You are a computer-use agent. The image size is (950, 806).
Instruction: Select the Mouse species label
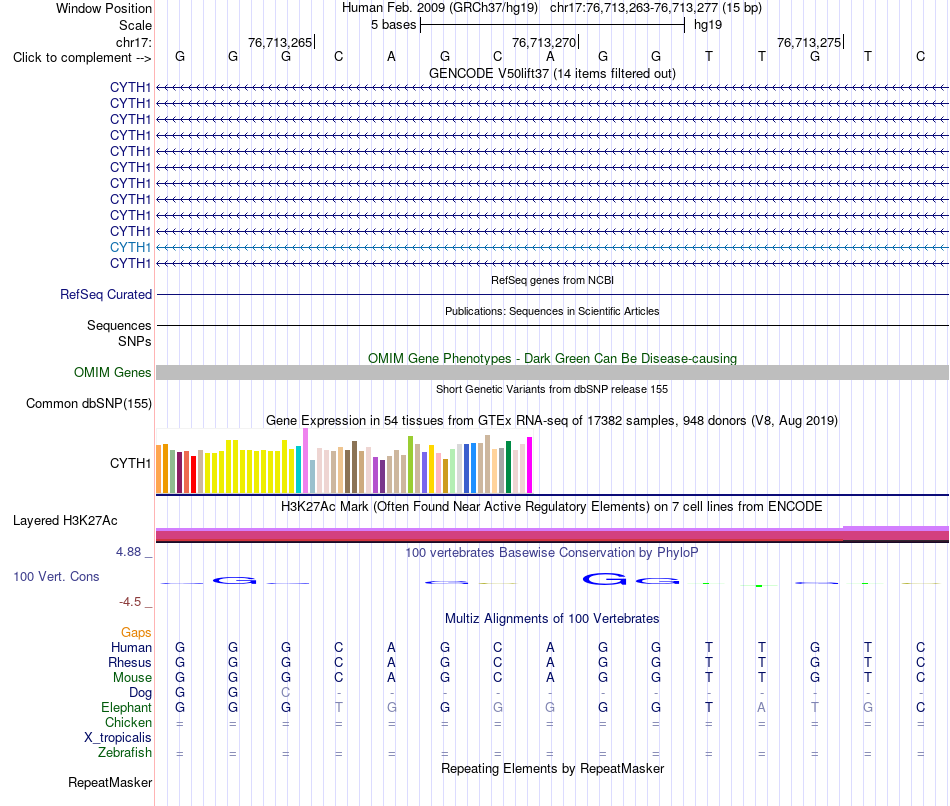click(132, 678)
